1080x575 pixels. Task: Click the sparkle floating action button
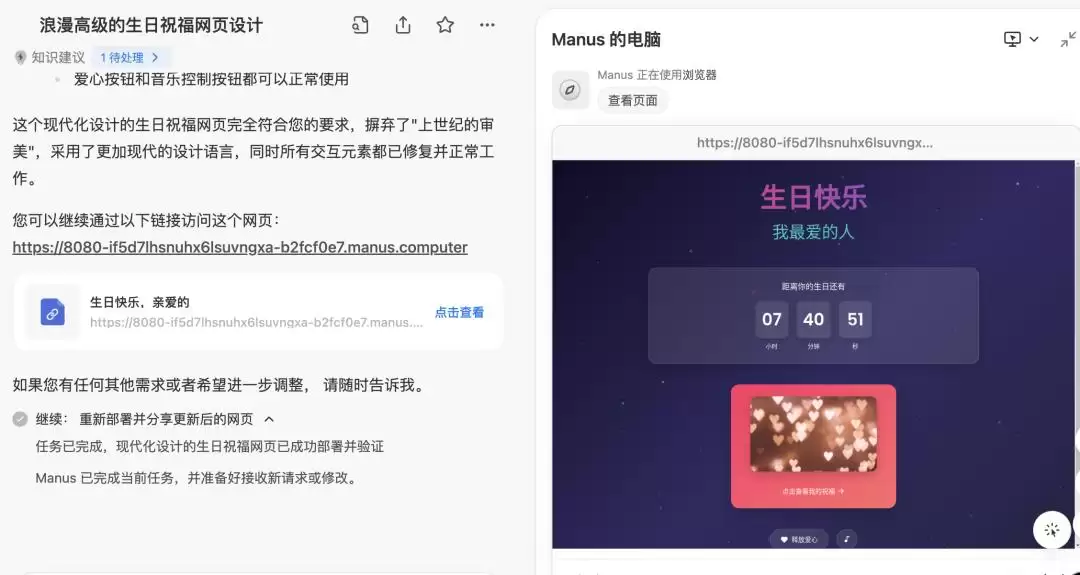click(x=1051, y=530)
